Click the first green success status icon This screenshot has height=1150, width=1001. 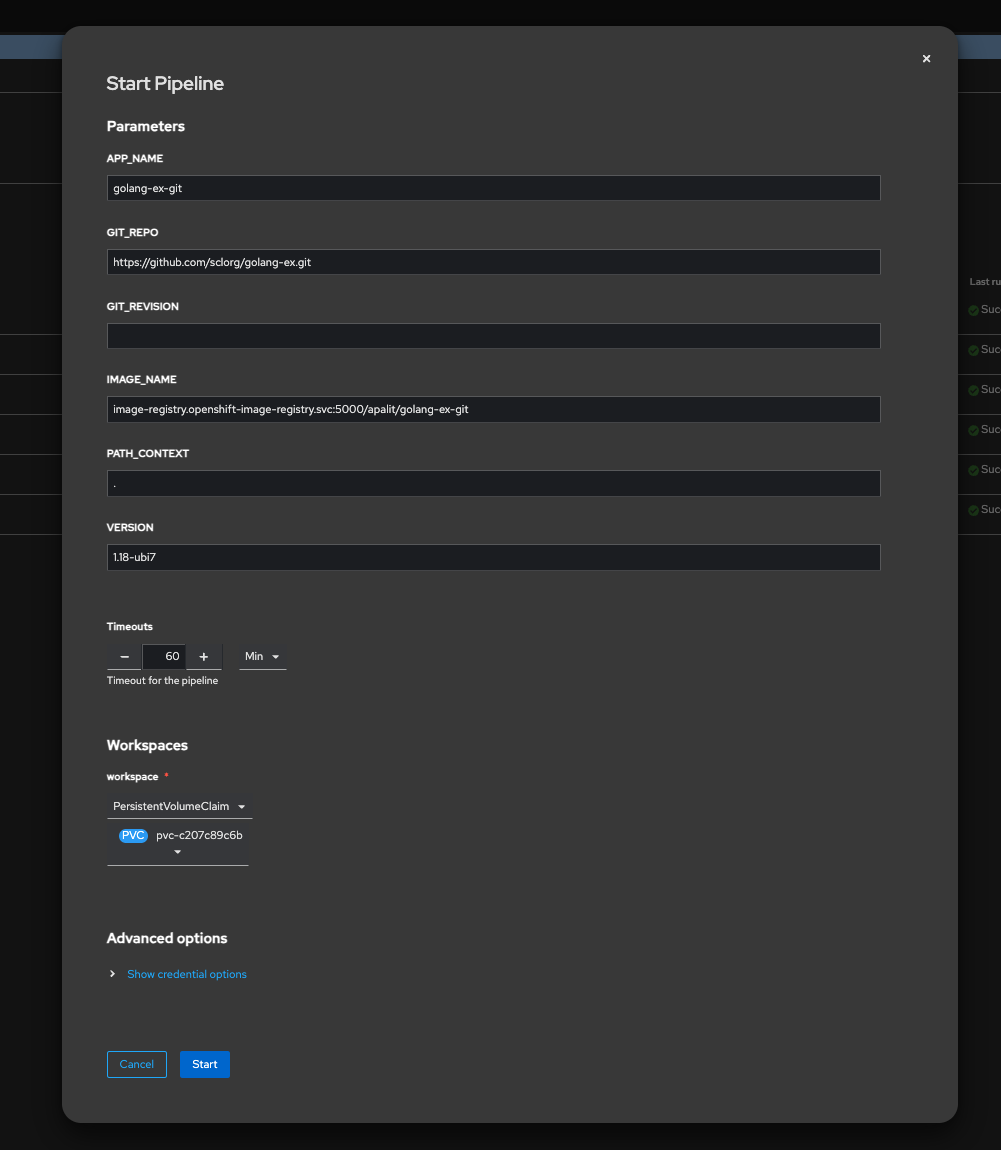coord(973,310)
